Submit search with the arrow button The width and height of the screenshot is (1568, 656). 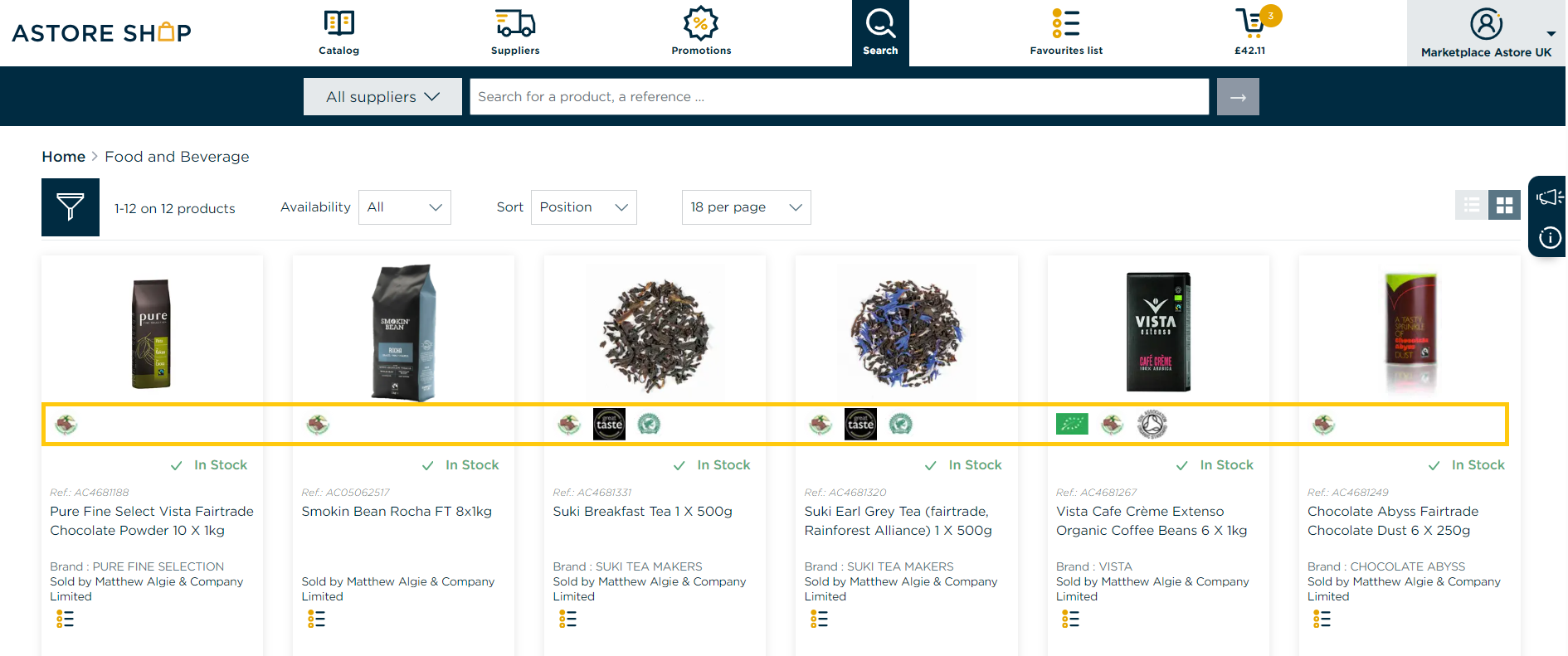tap(1238, 97)
